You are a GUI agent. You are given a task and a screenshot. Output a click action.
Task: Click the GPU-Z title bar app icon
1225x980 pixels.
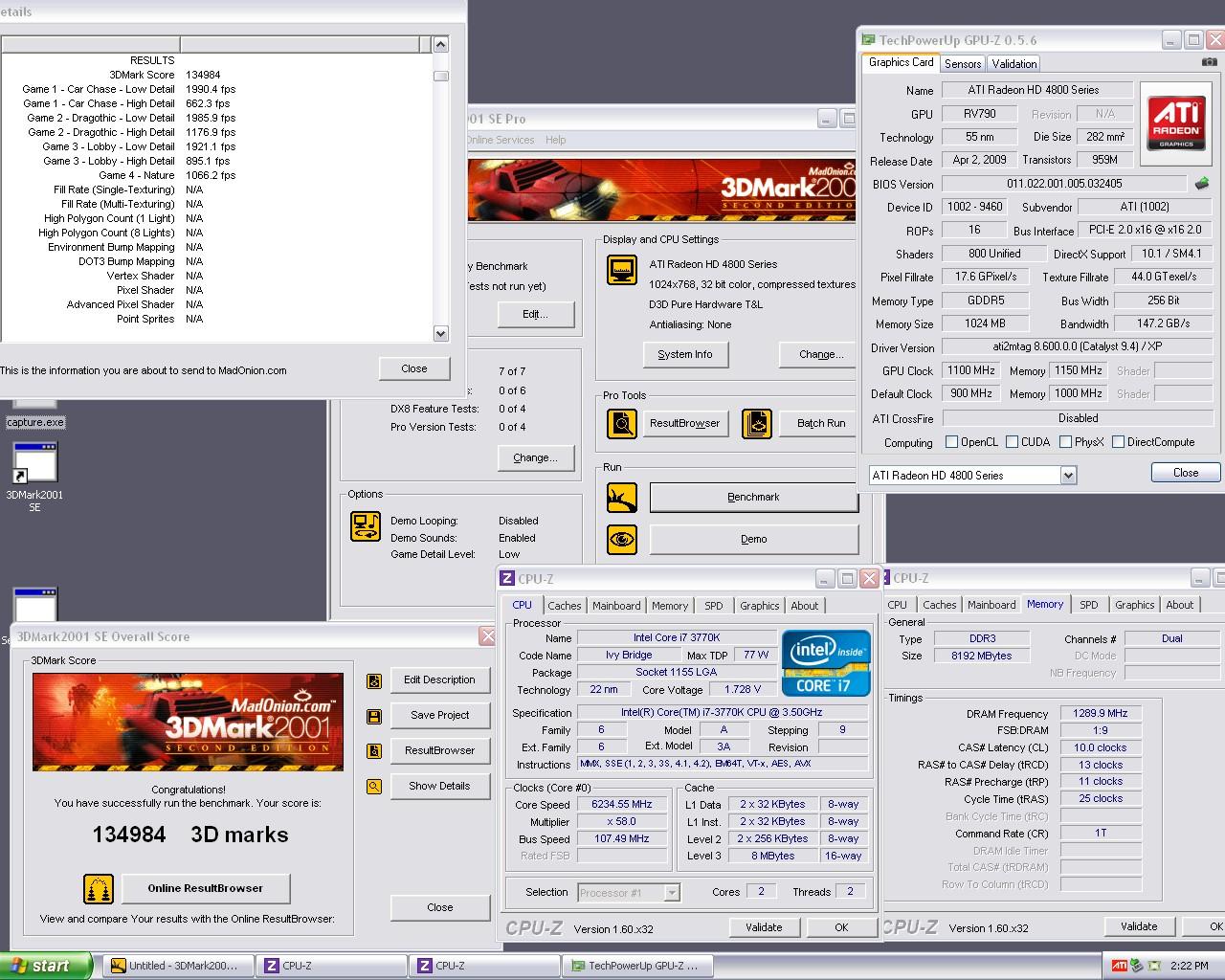coord(868,40)
